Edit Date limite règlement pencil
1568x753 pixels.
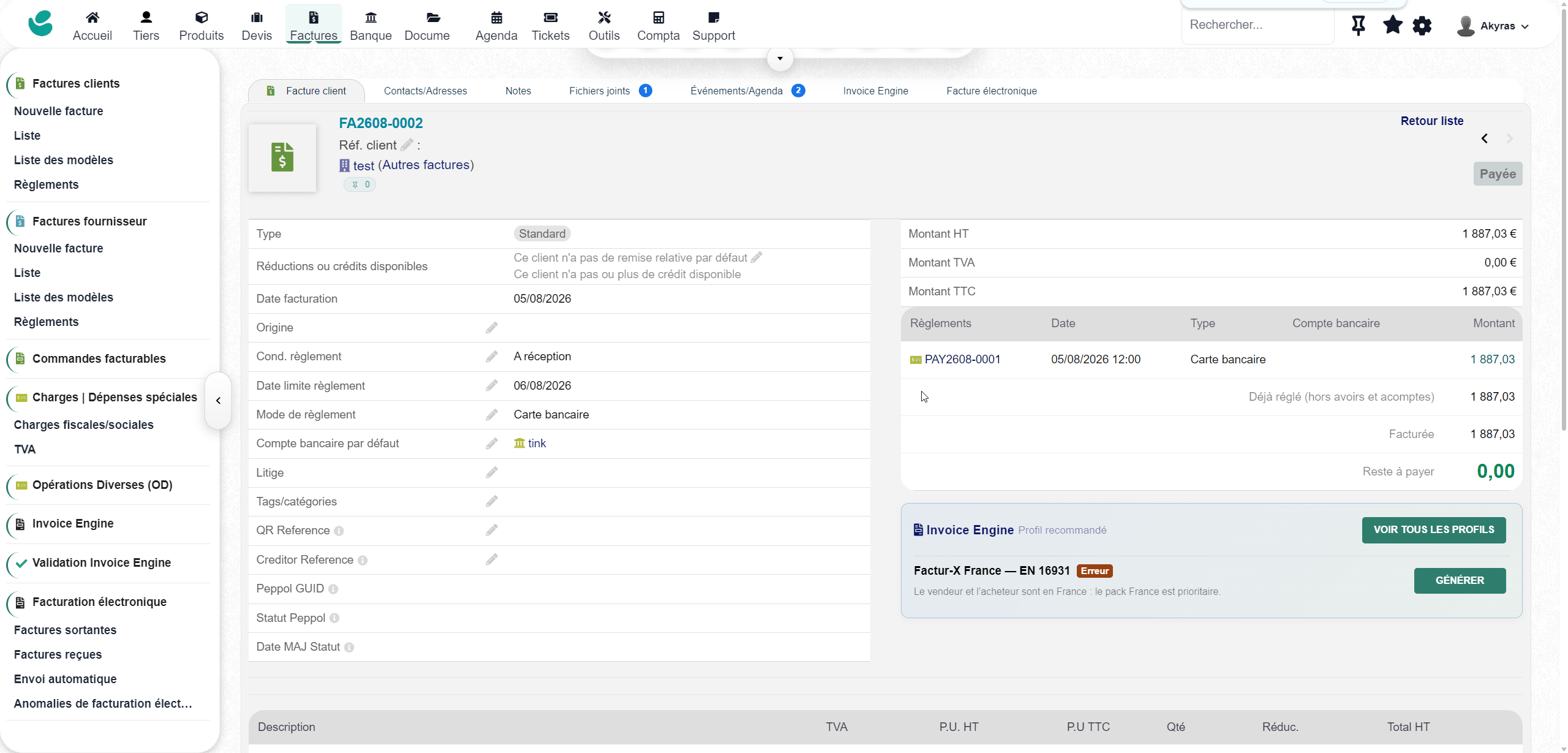tap(492, 385)
